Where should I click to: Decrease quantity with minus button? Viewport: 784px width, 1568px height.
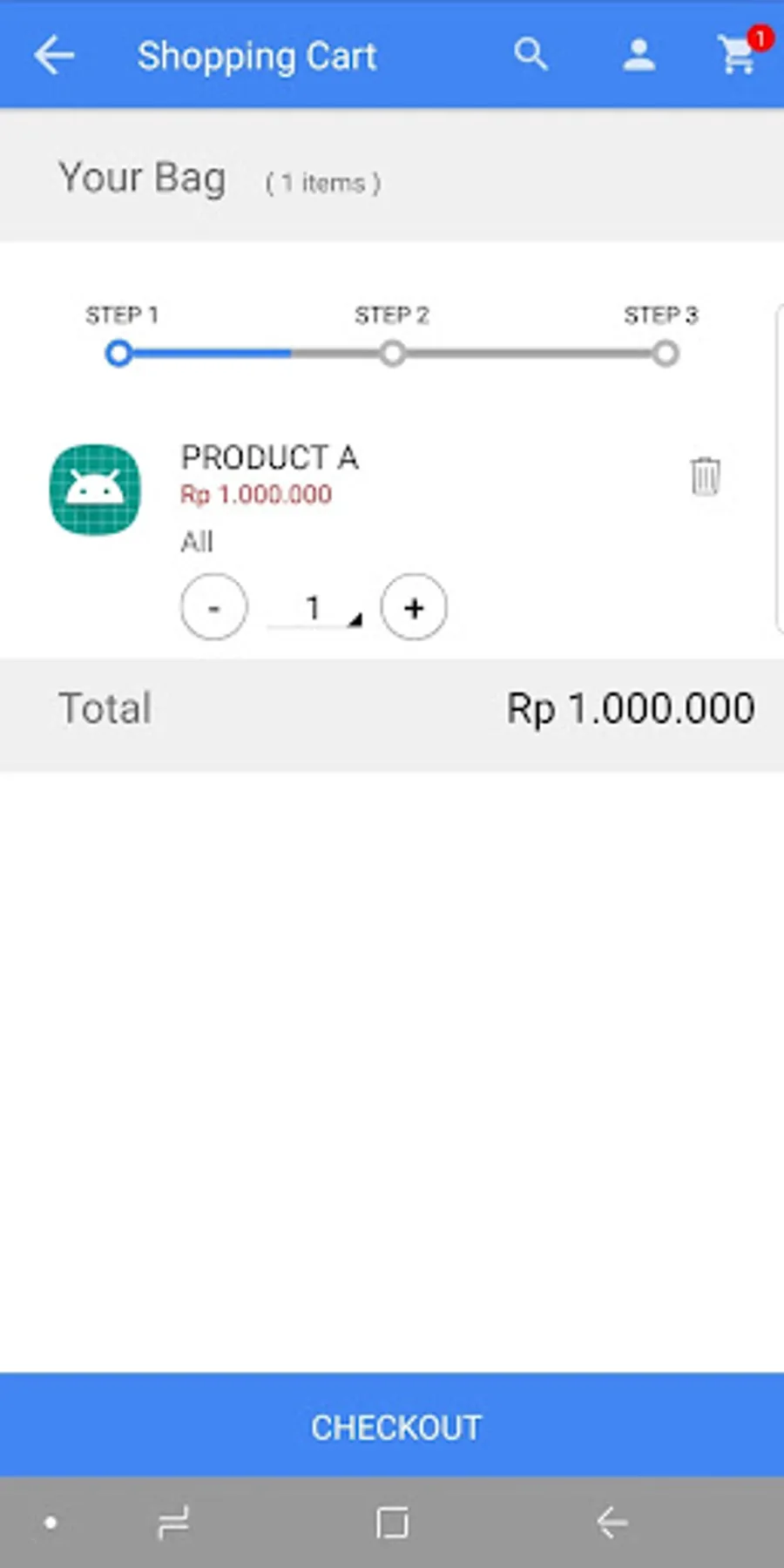[213, 607]
